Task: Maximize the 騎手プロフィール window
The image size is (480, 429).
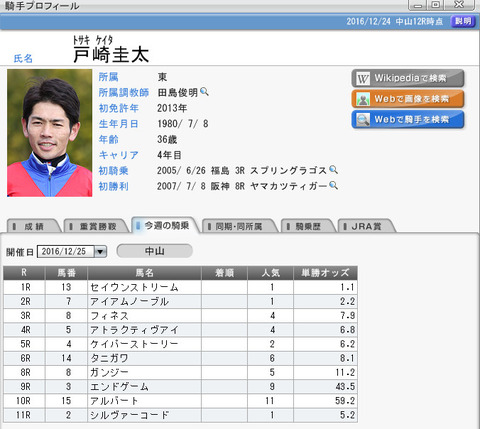Action: point(435,5)
